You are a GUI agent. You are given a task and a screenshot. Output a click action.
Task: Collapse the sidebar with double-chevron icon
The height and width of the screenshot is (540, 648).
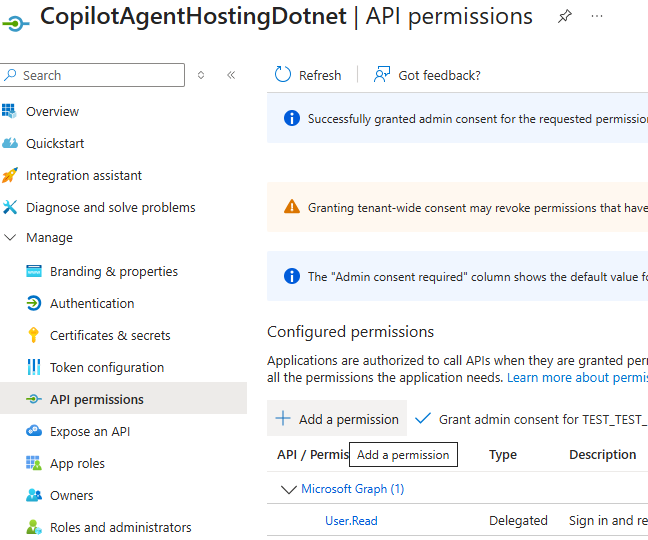pos(231,75)
